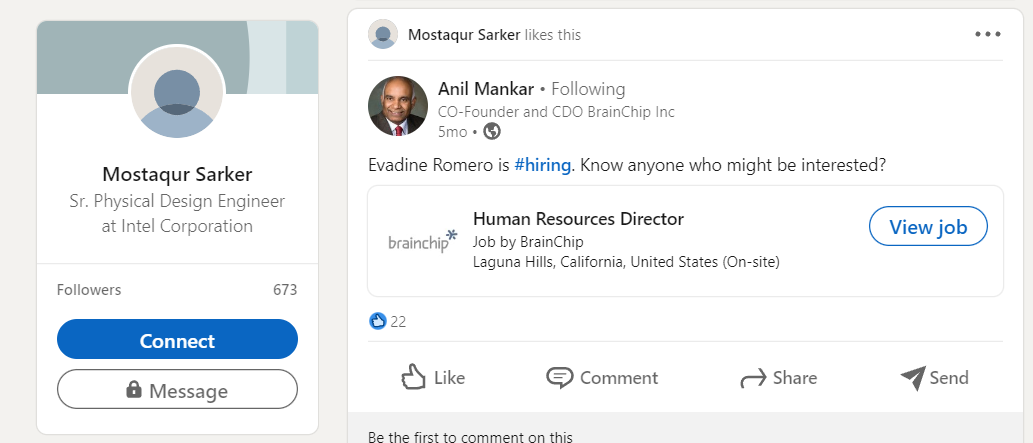Click Mostaqur Sarker name in likes header
The image size is (1033, 443).
pos(464,34)
